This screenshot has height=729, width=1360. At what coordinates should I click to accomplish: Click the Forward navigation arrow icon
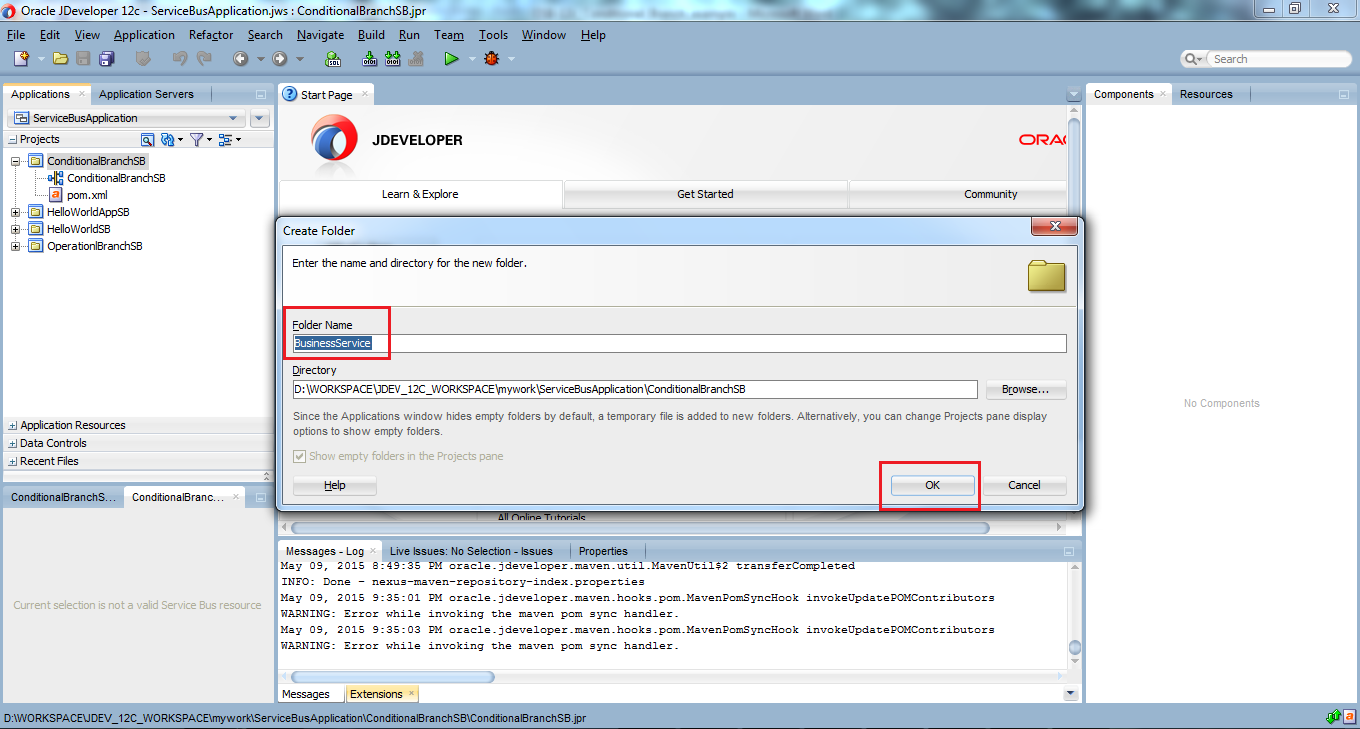pos(280,59)
